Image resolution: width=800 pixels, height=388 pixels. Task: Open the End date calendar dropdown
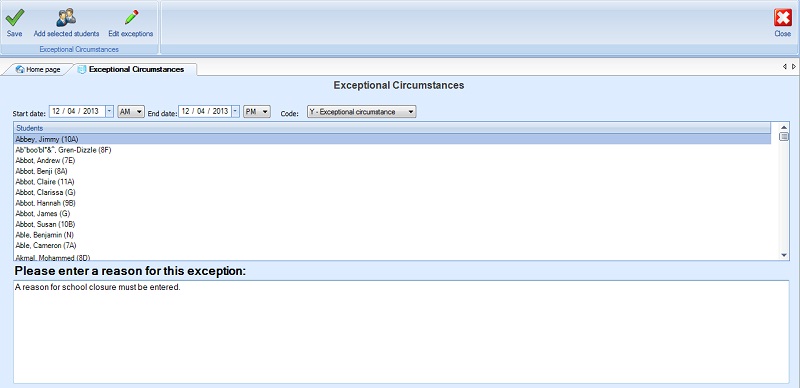235,111
